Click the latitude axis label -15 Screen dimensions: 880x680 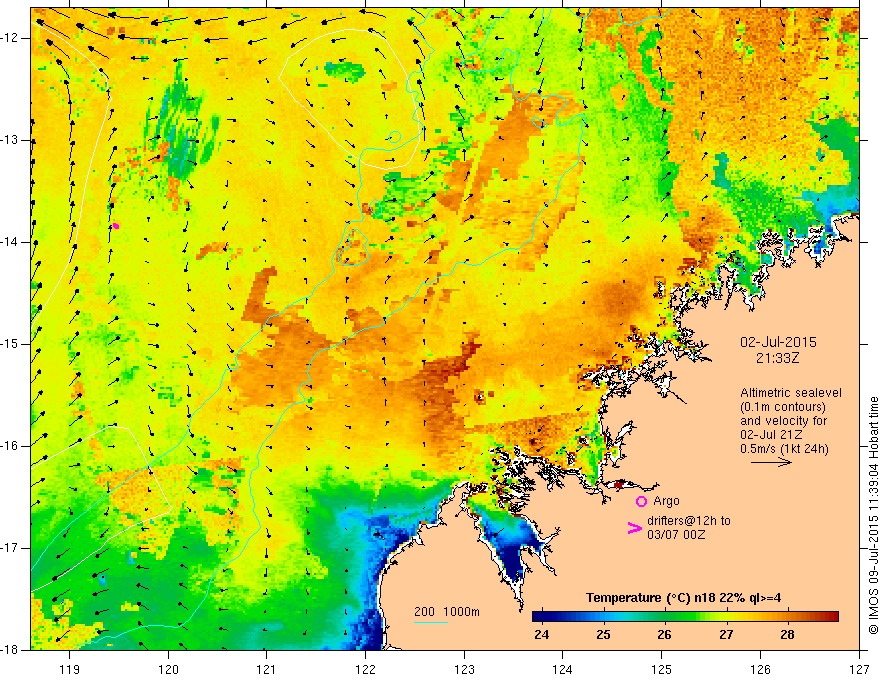click(x=11, y=344)
